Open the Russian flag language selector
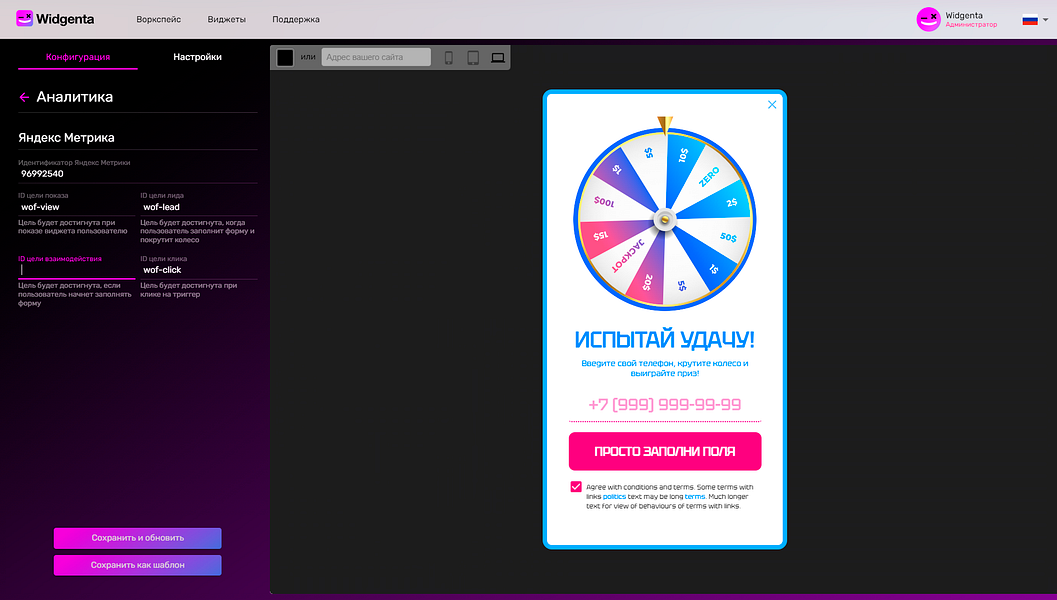The image size is (1057, 600). [1035, 20]
